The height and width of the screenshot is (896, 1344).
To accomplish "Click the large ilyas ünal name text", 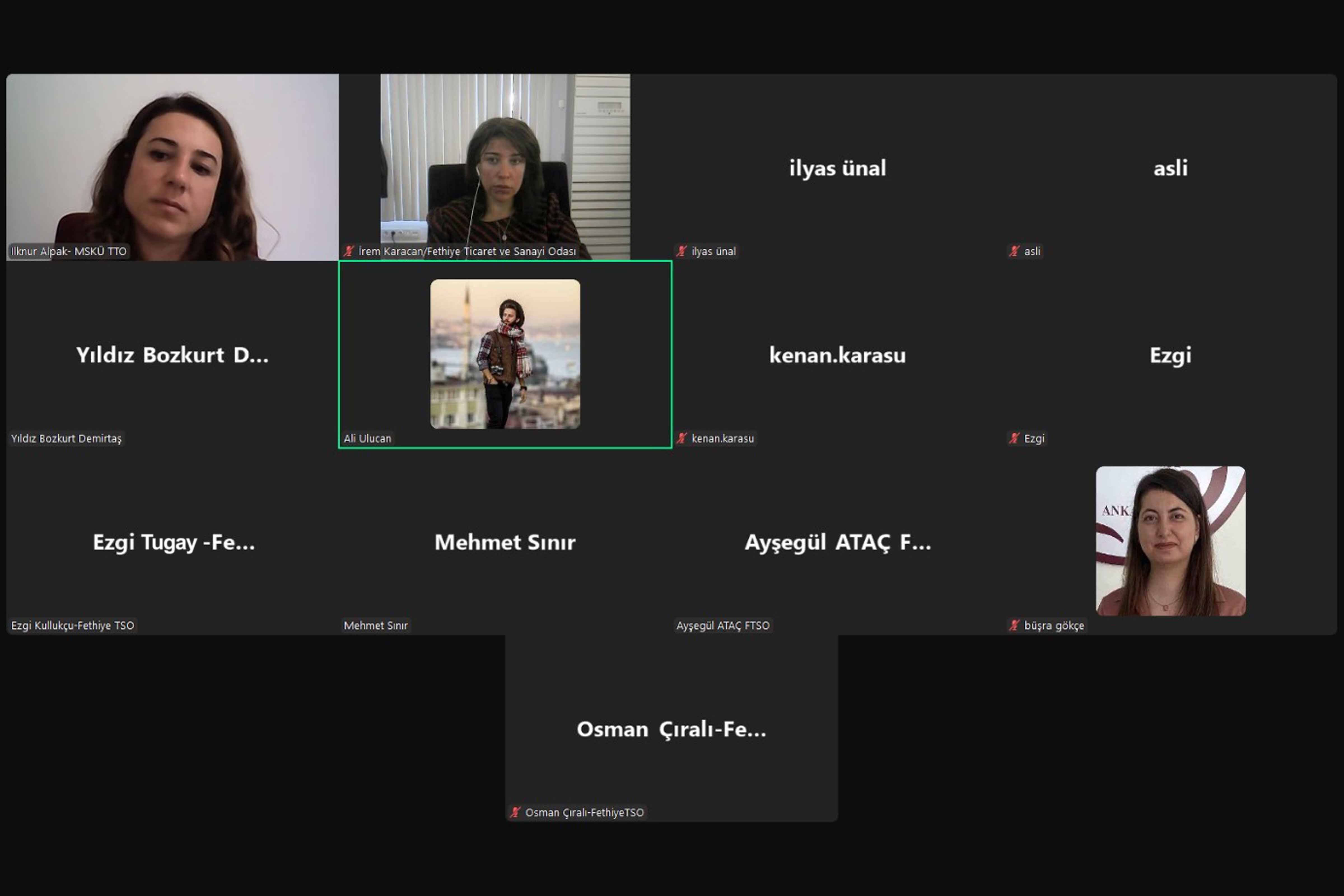I will click(838, 168).
